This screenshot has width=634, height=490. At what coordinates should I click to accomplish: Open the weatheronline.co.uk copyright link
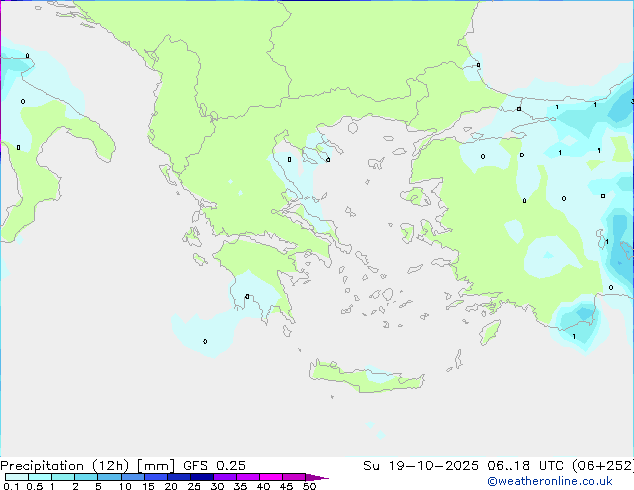click(x=550, y=481)
